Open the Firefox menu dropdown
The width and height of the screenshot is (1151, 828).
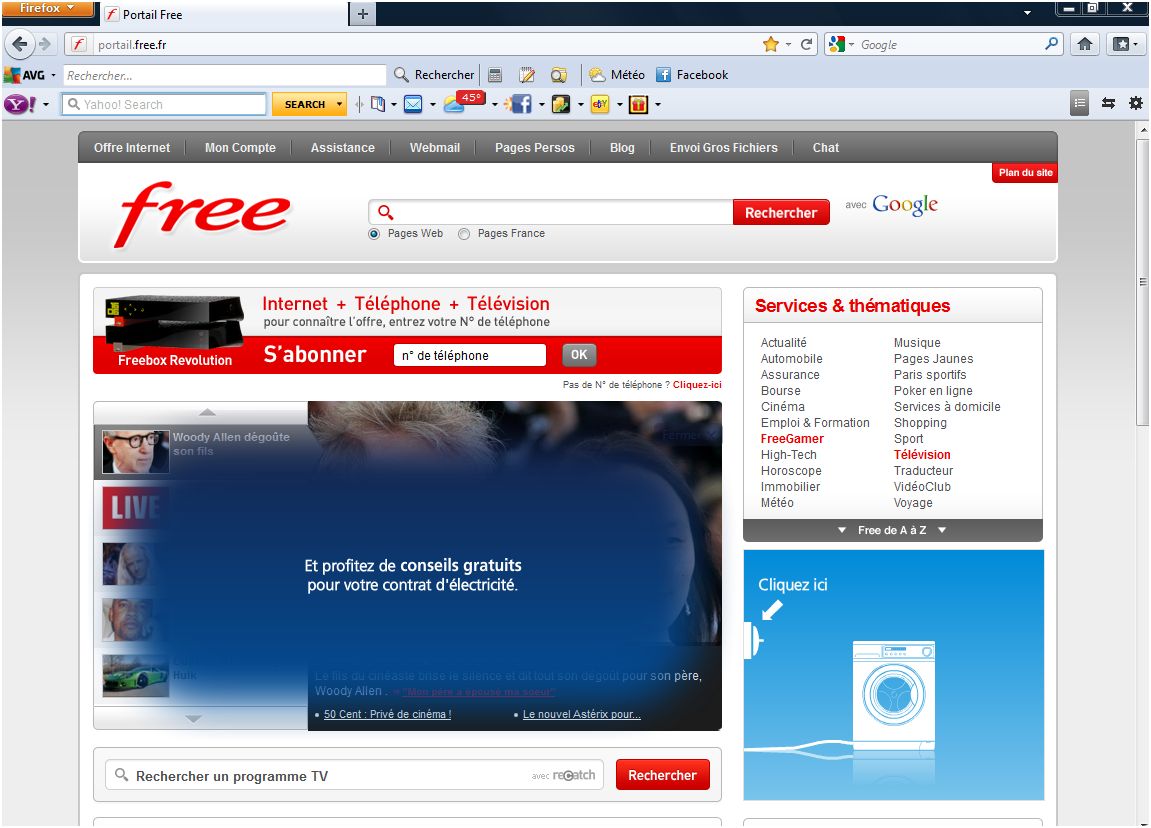(47, 8)
